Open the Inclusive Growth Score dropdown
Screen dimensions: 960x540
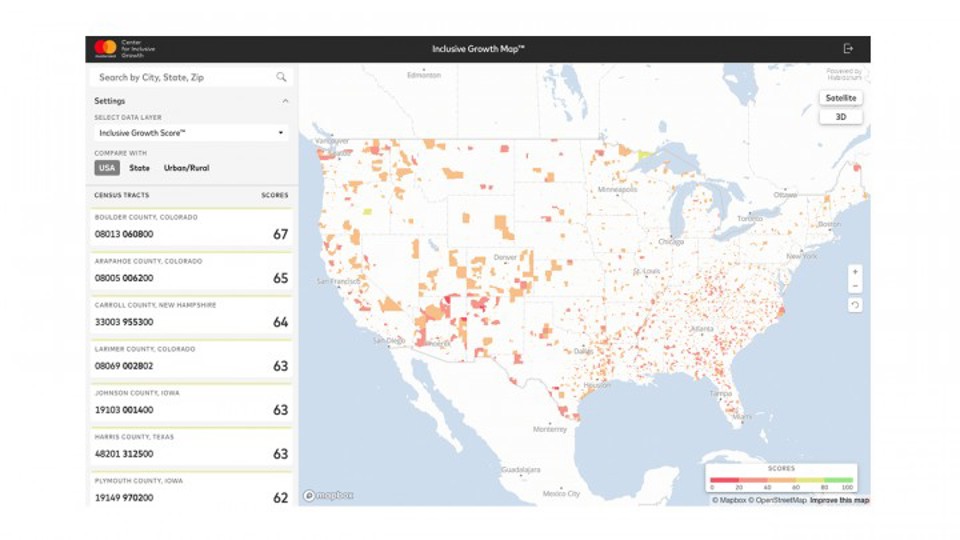click(x=190, y=132)
